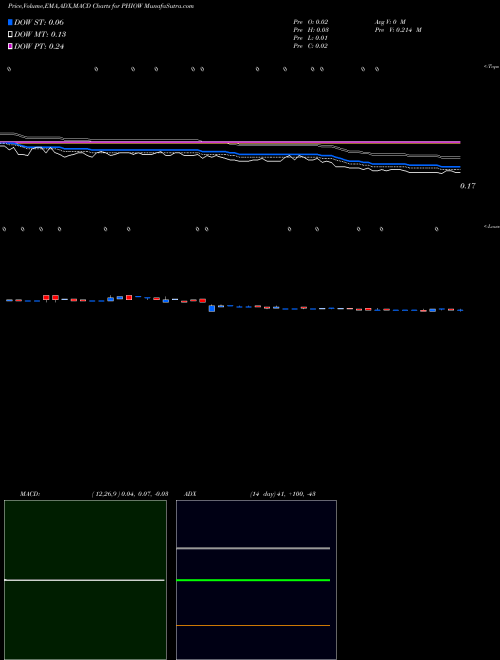The image size is (500, 660).
Task: Click the white DOW MT legend swatch
Action: [x=10, y=35]
